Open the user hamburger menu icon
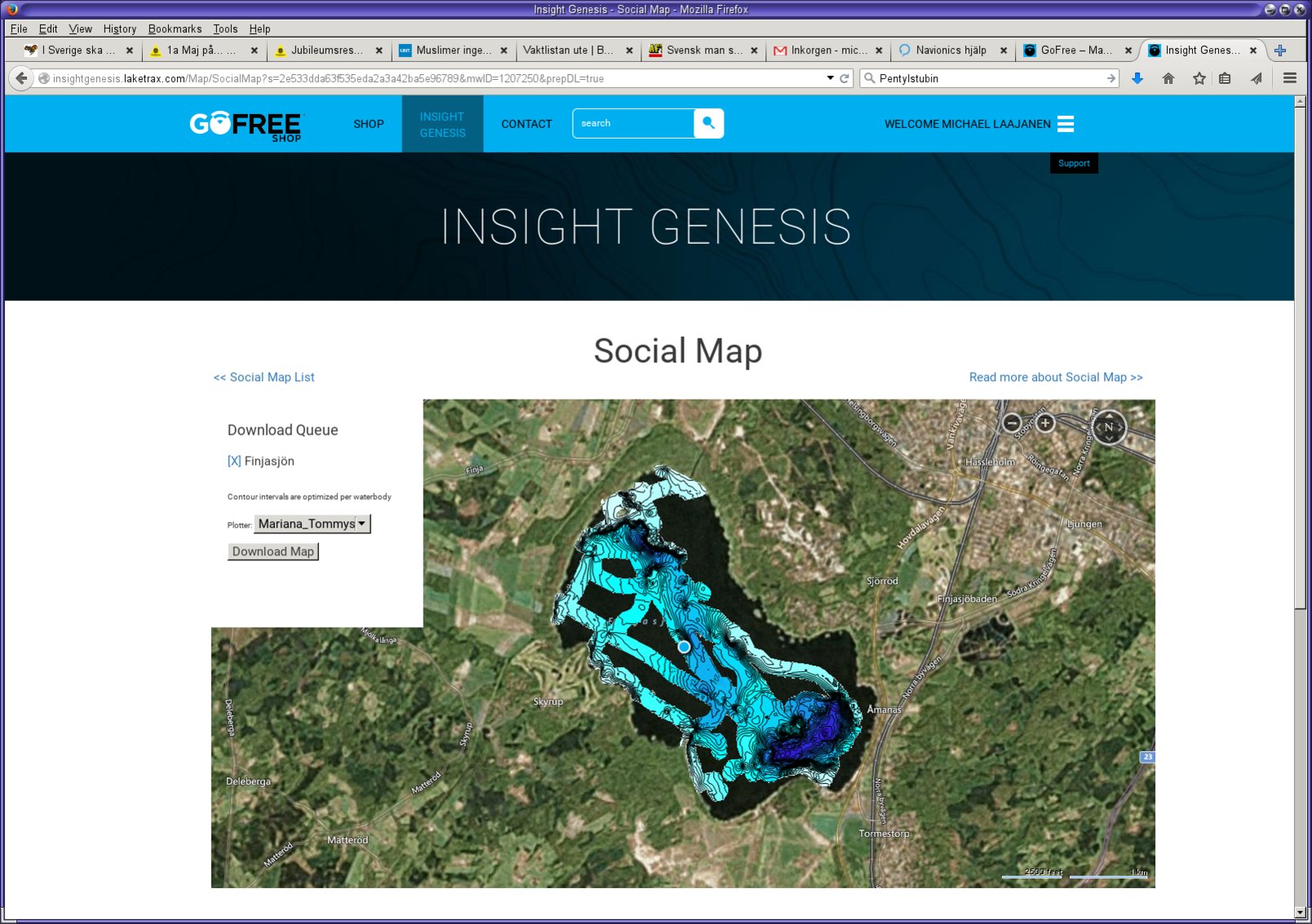Viewport: 1312px width, 924px height. [1066, 124]
